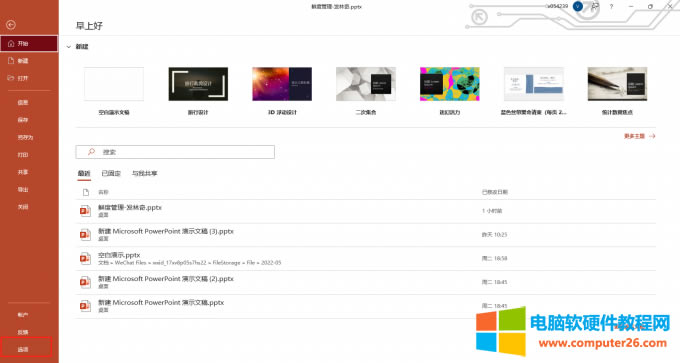Select 帐户 in the sidebar
Viewport: 680px width, 363px height.
[x=23, y=315]
